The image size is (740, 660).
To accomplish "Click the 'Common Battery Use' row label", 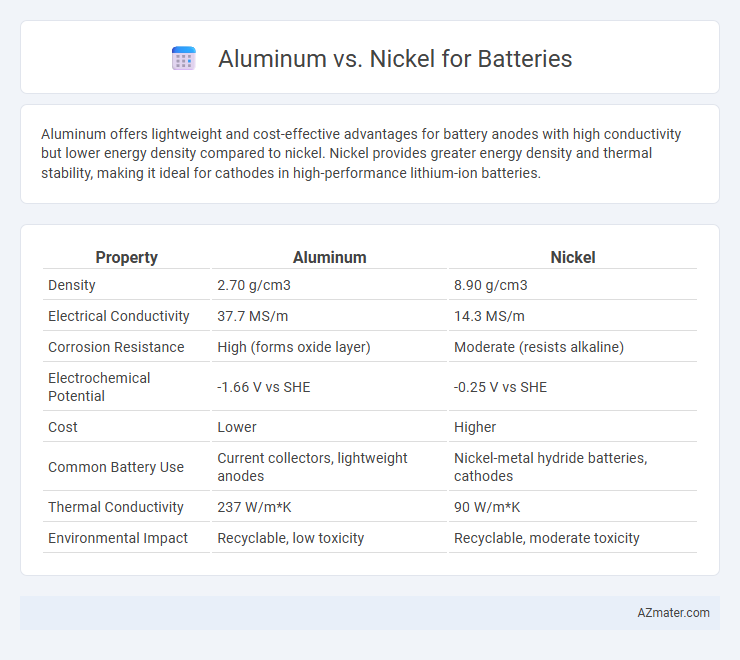I will pos(116,467).
